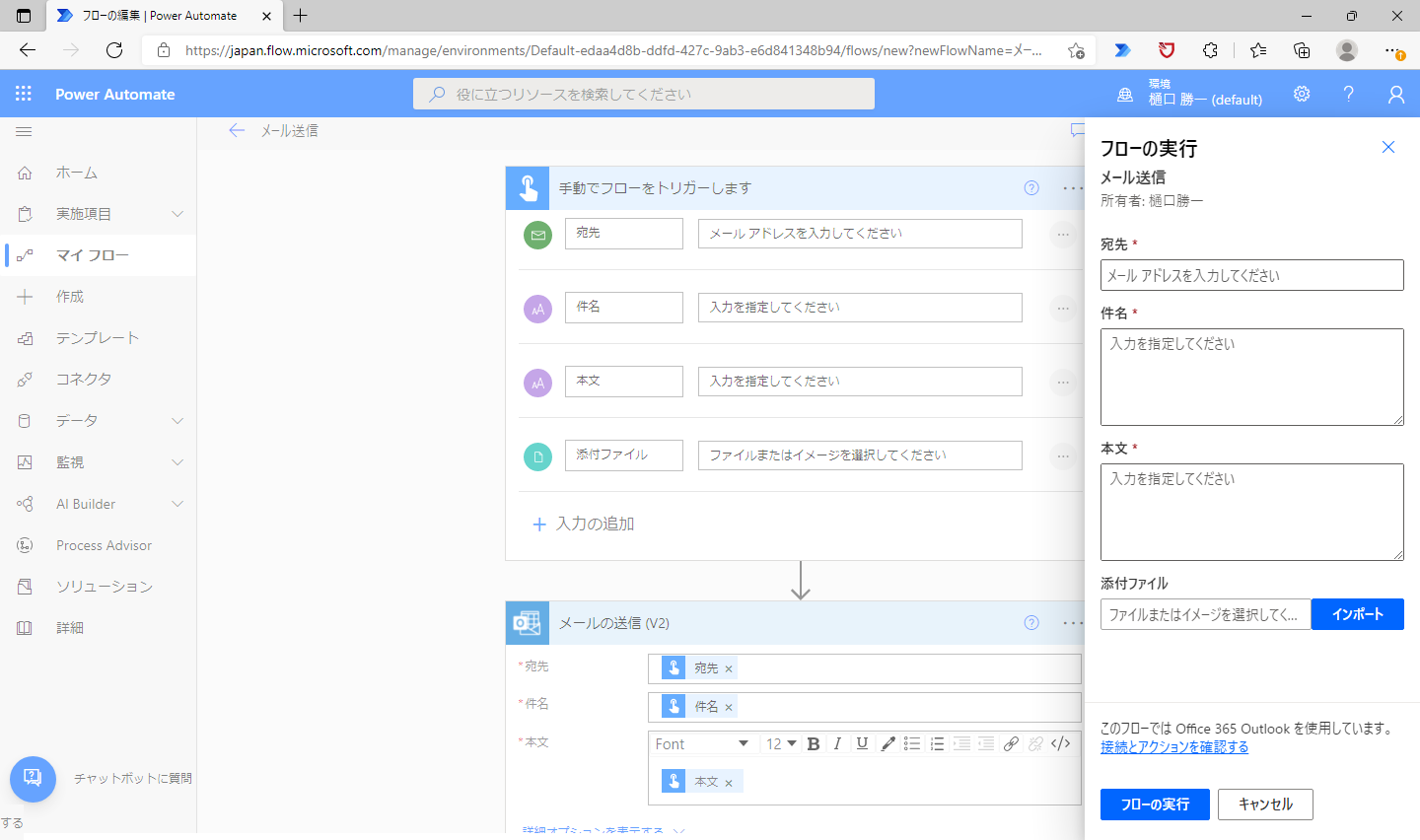Remove 宛先 dynamic token
The width and height of the screenshot is (1420, 840).
coord(729,669)
